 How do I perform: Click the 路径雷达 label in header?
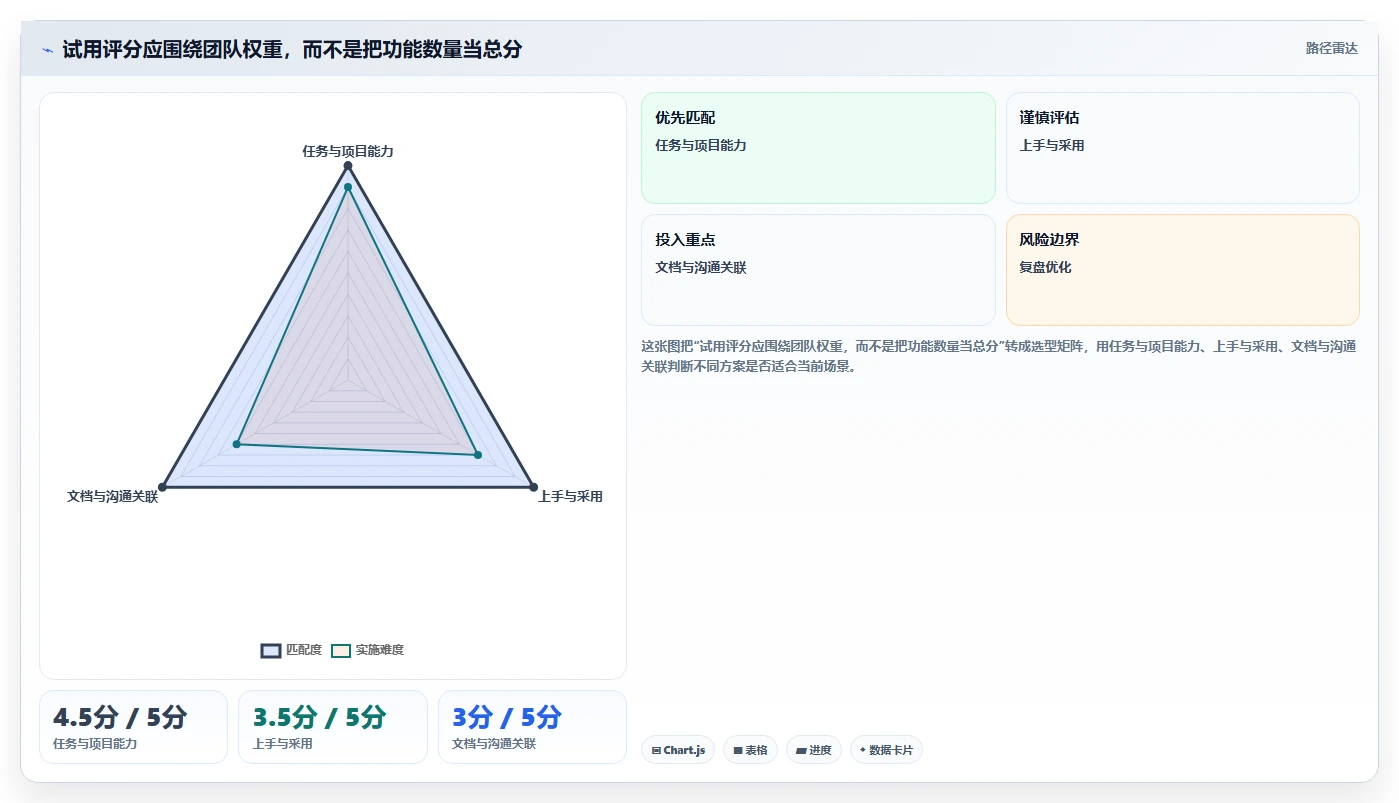coord(1331,48)
